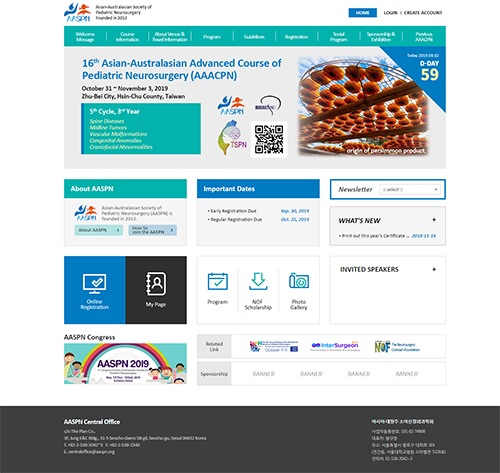Open the Guidelines menu item
Viewport: 500px width, 473px height.
254,37
